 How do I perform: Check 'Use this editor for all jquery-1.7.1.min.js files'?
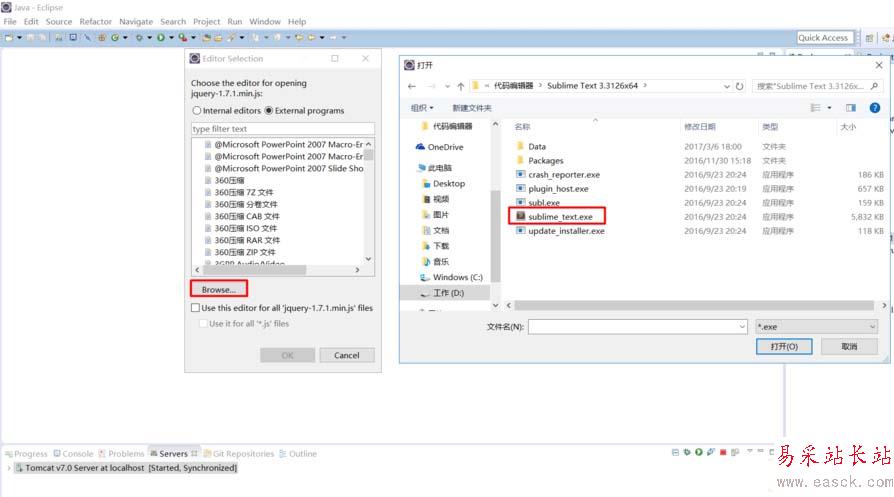coord(196,308)
